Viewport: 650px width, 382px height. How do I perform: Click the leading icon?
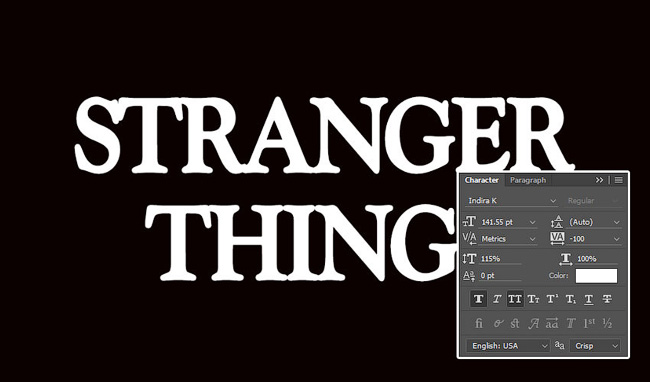558,222
